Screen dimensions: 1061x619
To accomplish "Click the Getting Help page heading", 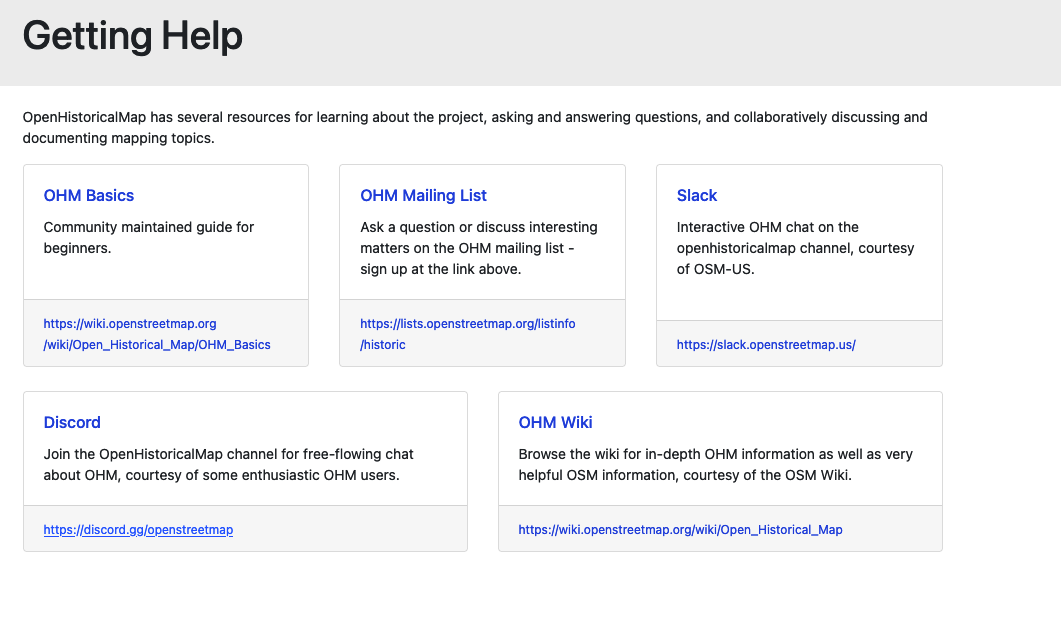I will pyautogui.click(x=132, y=36).
